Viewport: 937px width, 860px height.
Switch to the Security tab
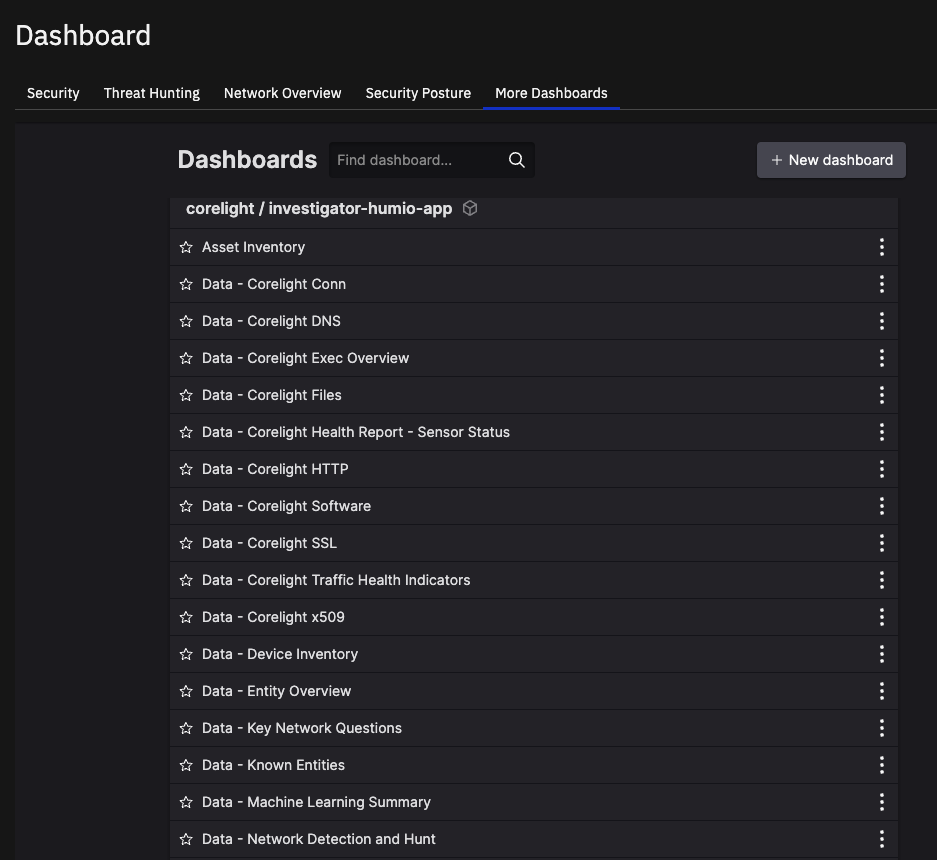[x=53, y=93]
